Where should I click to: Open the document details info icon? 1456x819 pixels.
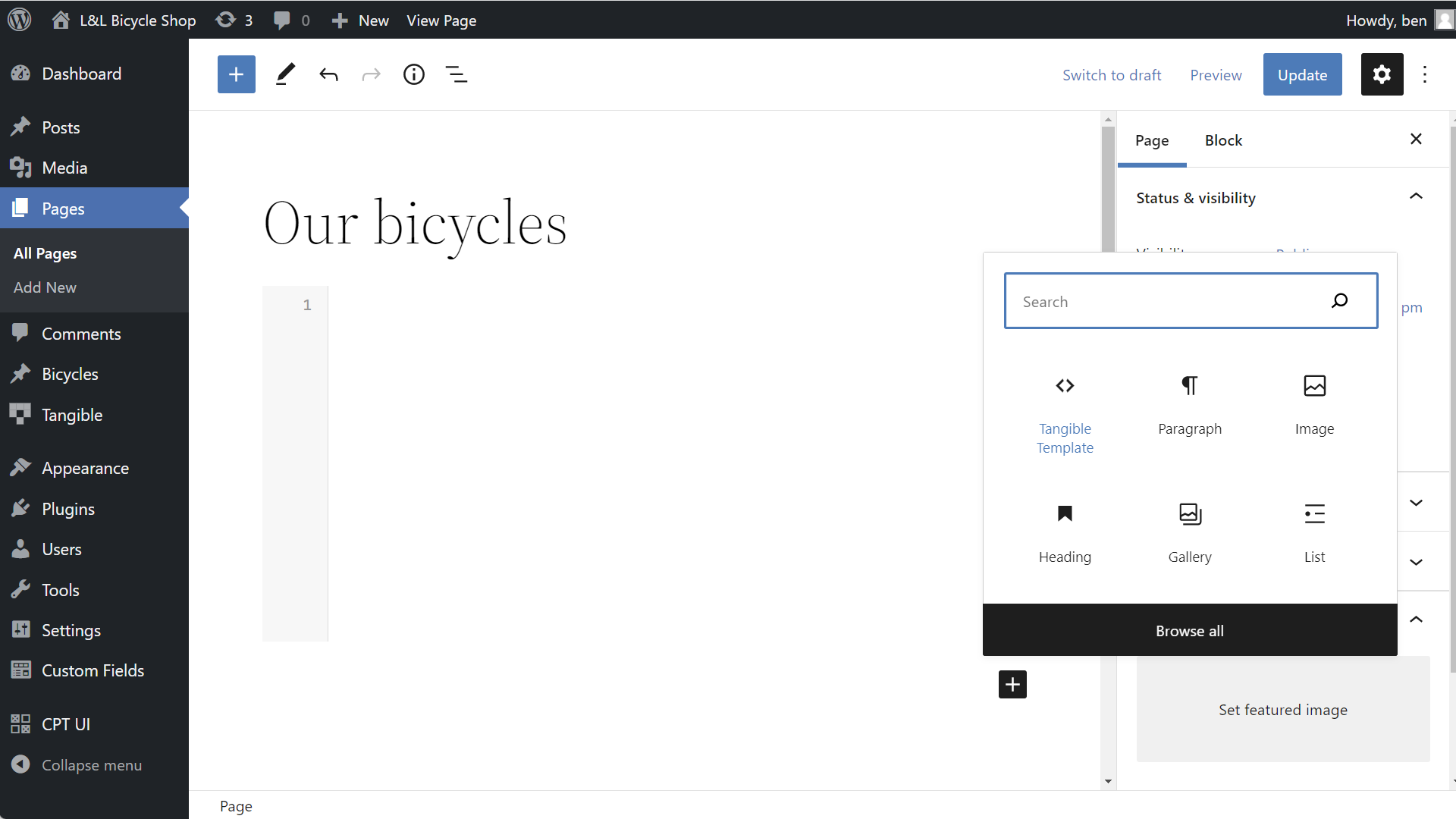point(413,74)
